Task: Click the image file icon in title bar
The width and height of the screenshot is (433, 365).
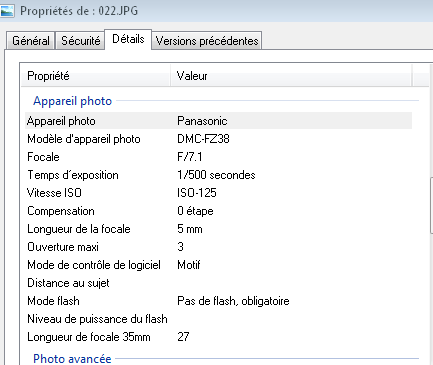Action: (x=7, y=10)
